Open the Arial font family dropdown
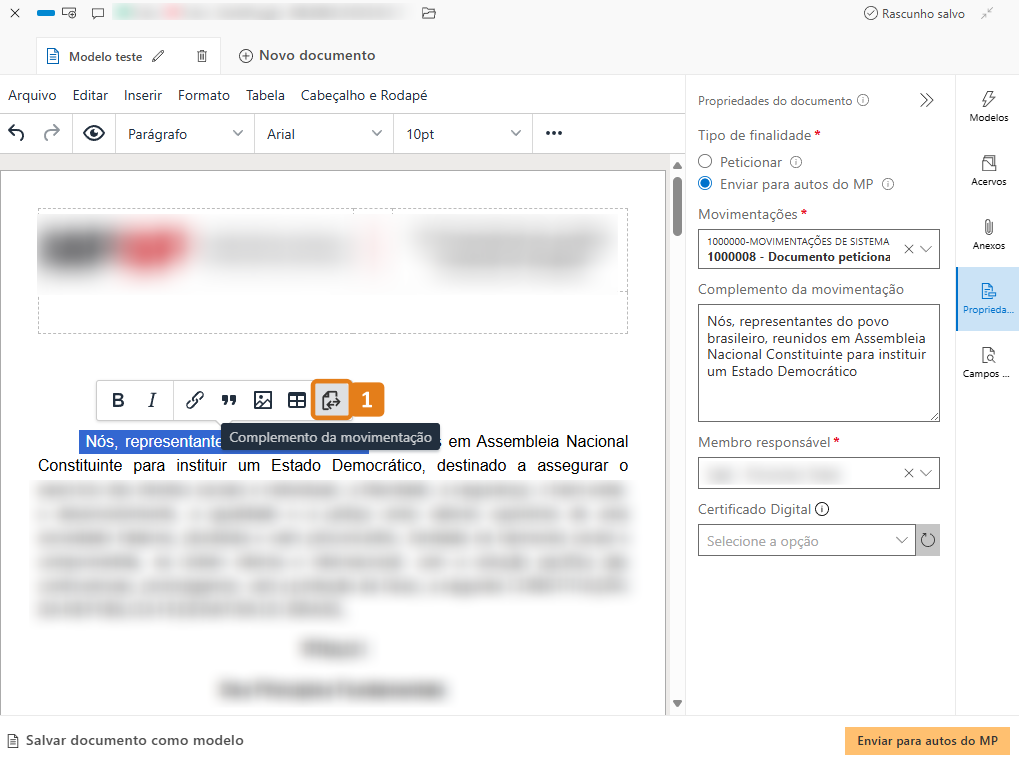Viewport: 1019px width, 764px height. tap(324, 134)
